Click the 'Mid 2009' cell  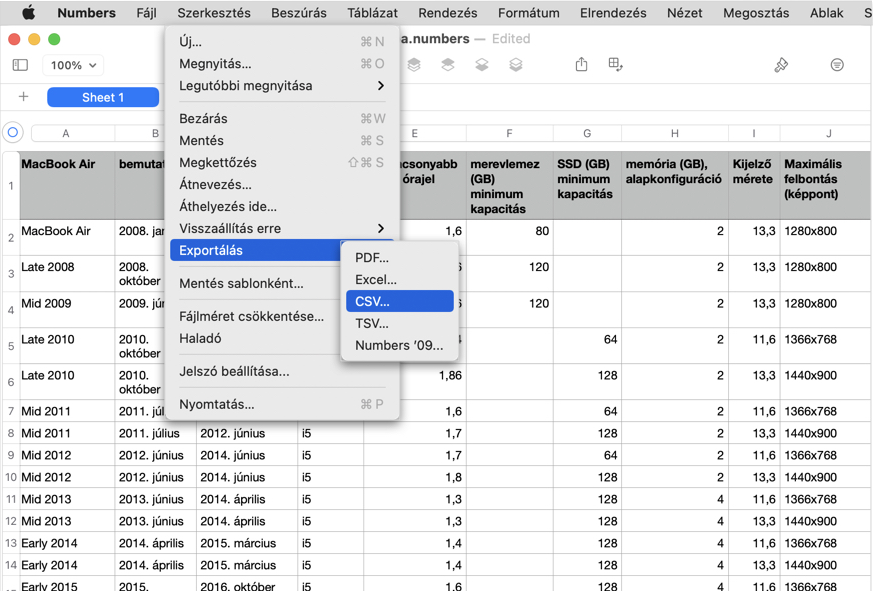coord(67,310)
